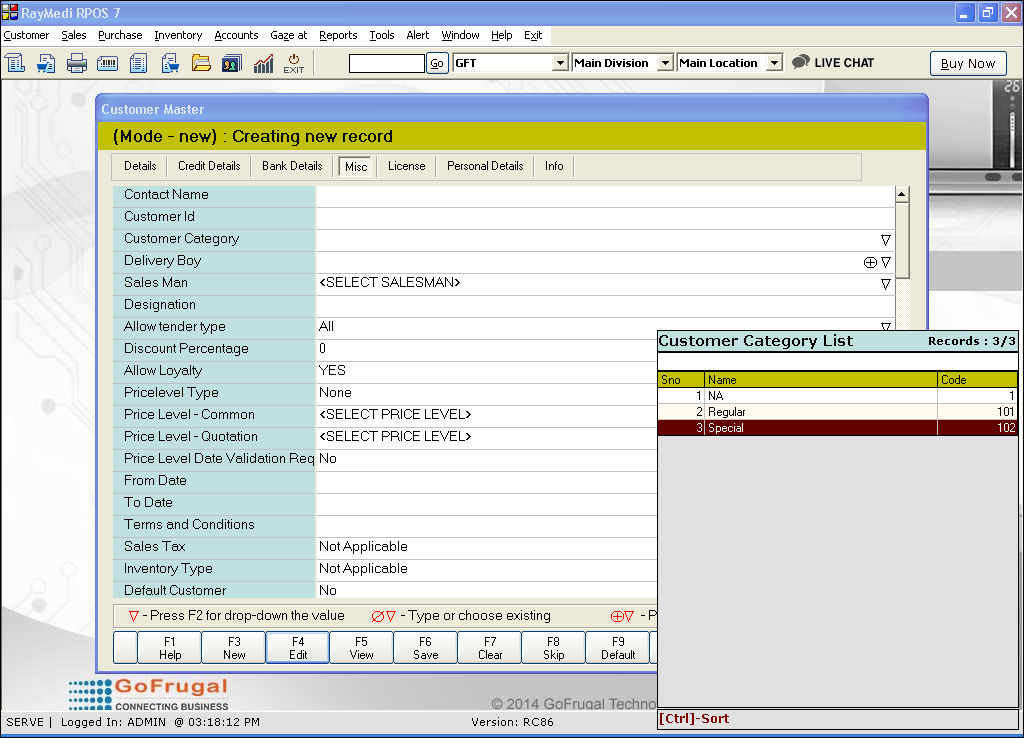Click the Buy Now button
Screen dimensions: 1024x738
click(x=967, y=63)
